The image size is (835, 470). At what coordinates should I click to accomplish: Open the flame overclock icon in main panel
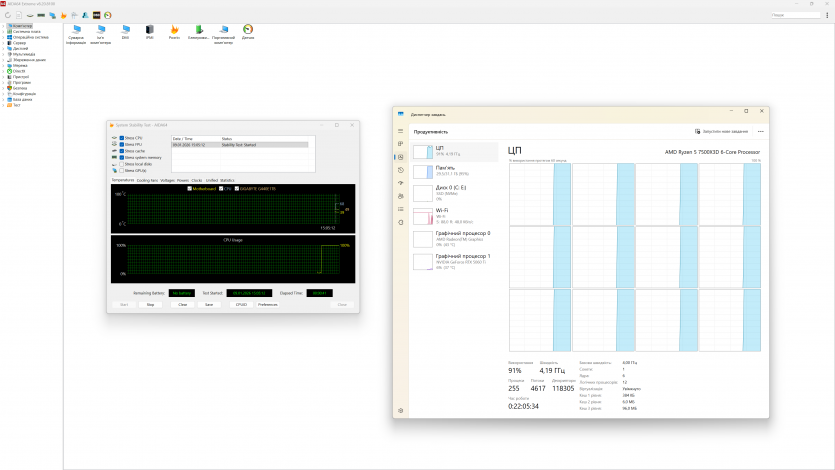pos(174,30)
